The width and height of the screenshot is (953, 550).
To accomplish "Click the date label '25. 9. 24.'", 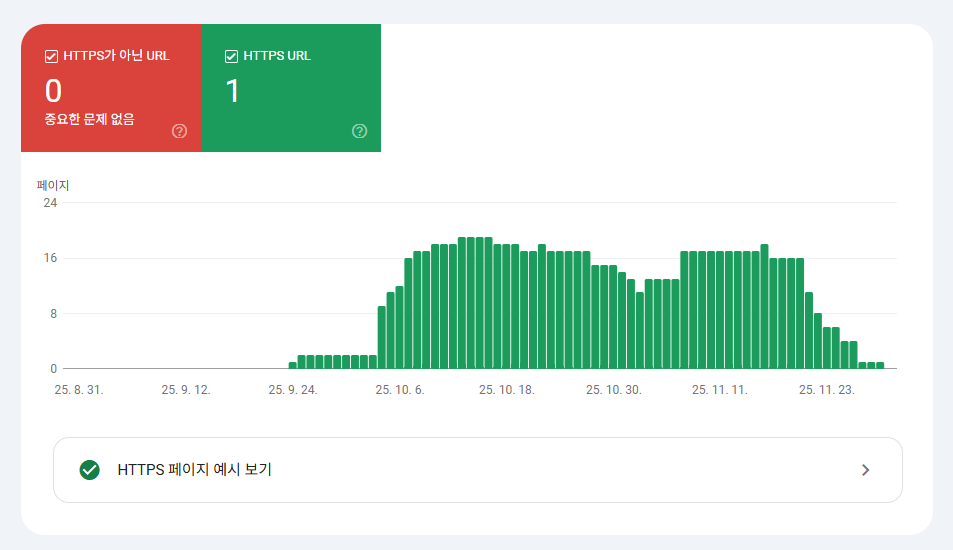I will pyautogui.click(x=293, y=390).
